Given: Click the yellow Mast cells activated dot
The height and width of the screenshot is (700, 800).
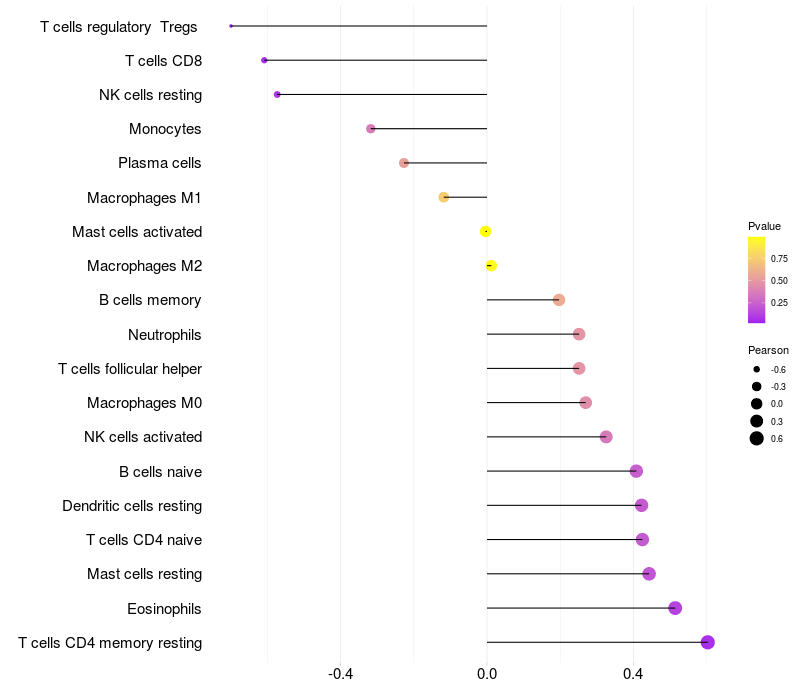Looking at the screenshot, I should click(x=486, y=232).
